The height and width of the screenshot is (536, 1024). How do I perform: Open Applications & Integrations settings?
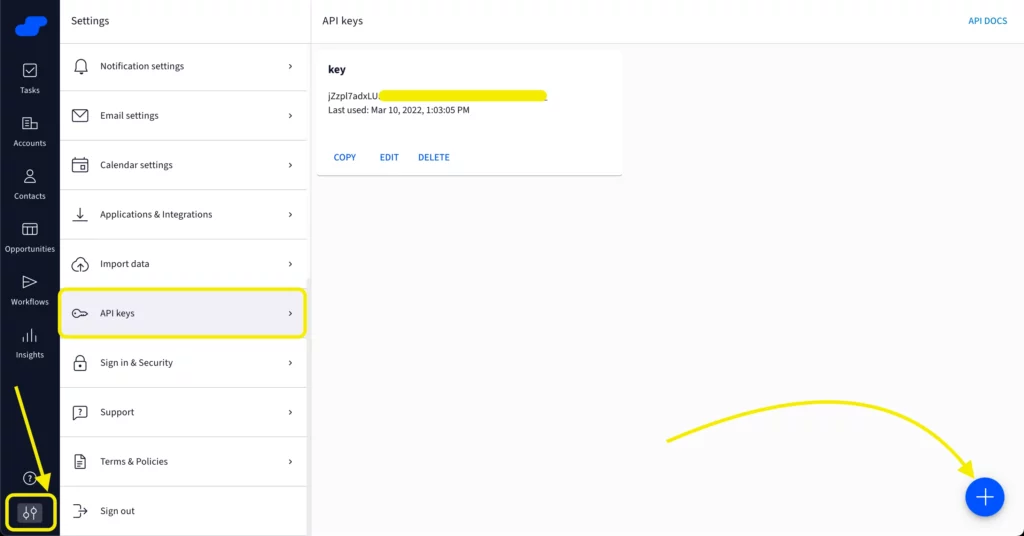coord(156,215)
